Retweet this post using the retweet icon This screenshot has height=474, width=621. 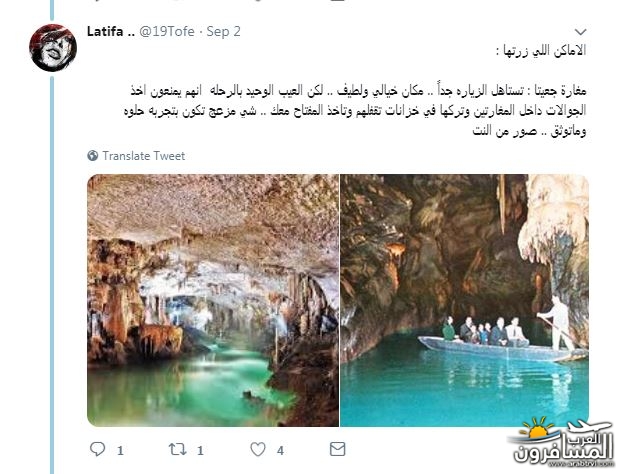pos(177,449)
